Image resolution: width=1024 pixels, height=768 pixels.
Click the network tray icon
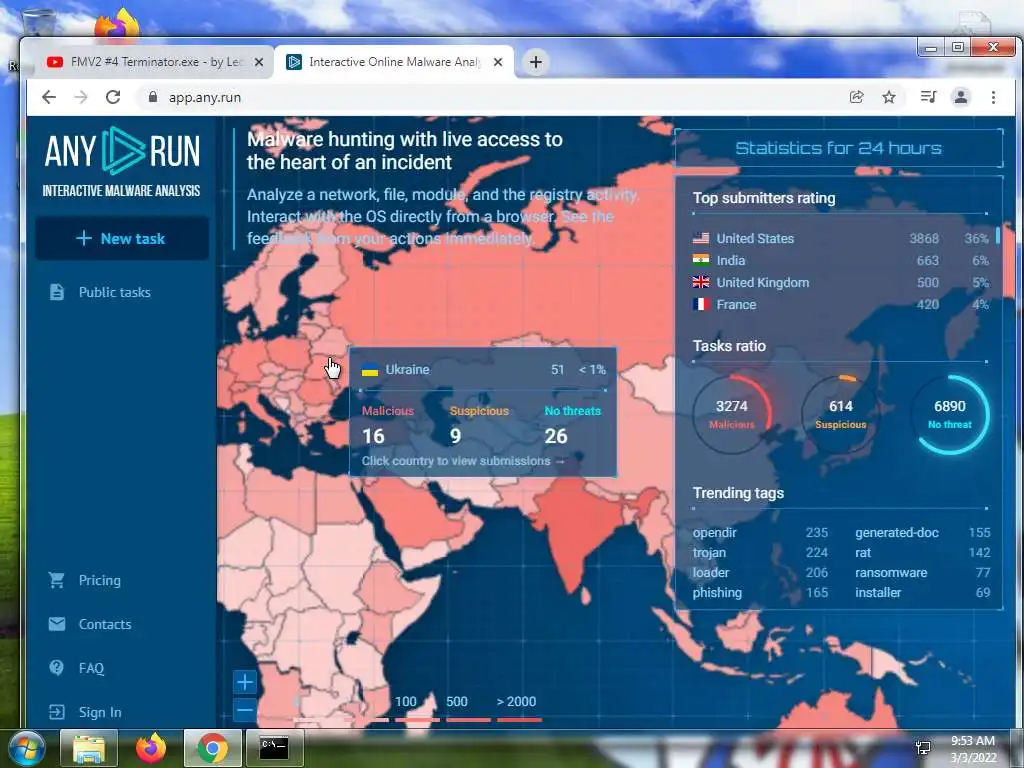tap(923, 748)
